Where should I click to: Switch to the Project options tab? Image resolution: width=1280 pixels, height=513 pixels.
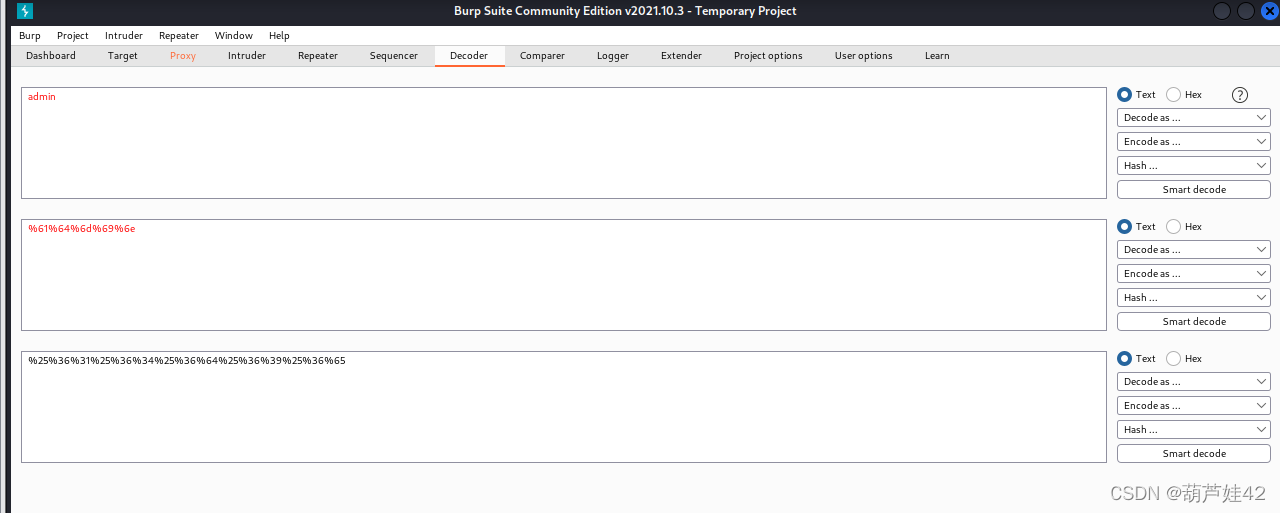(x=768, y=56)
